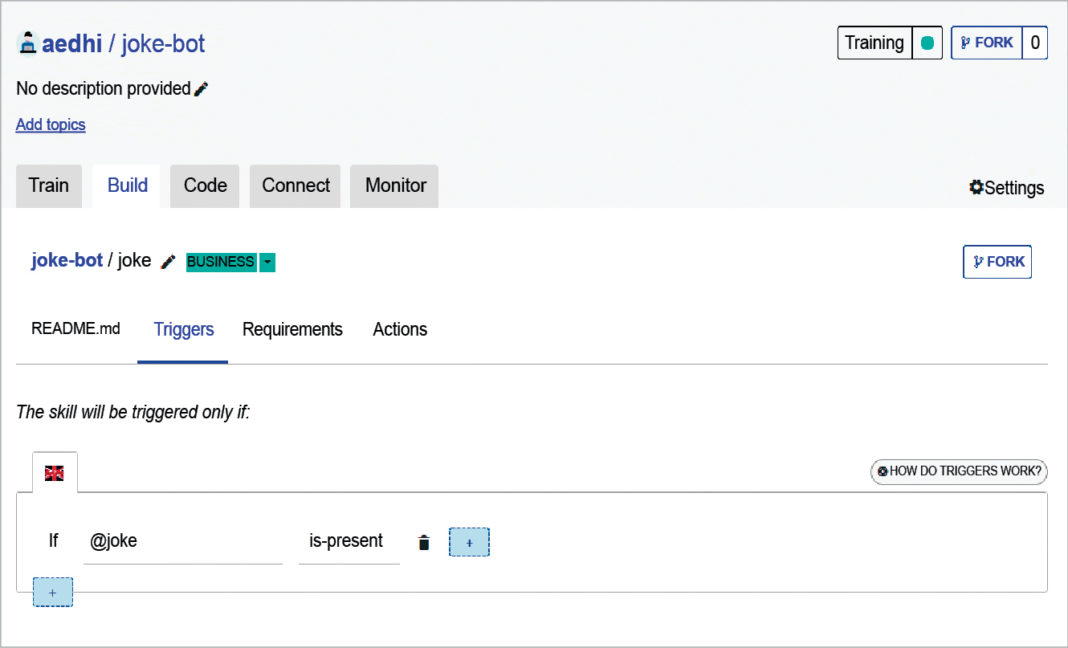Open the Actions tab of the joke skill

(399, 329)
